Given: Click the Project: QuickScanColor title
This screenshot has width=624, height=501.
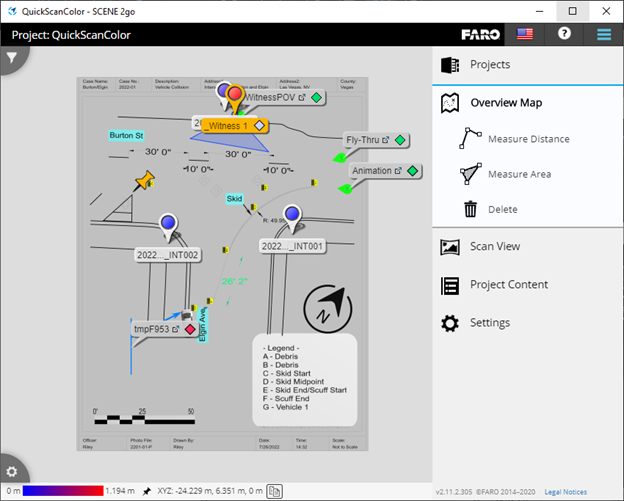Looking at the screenshot, I should [x=71, y=35].
